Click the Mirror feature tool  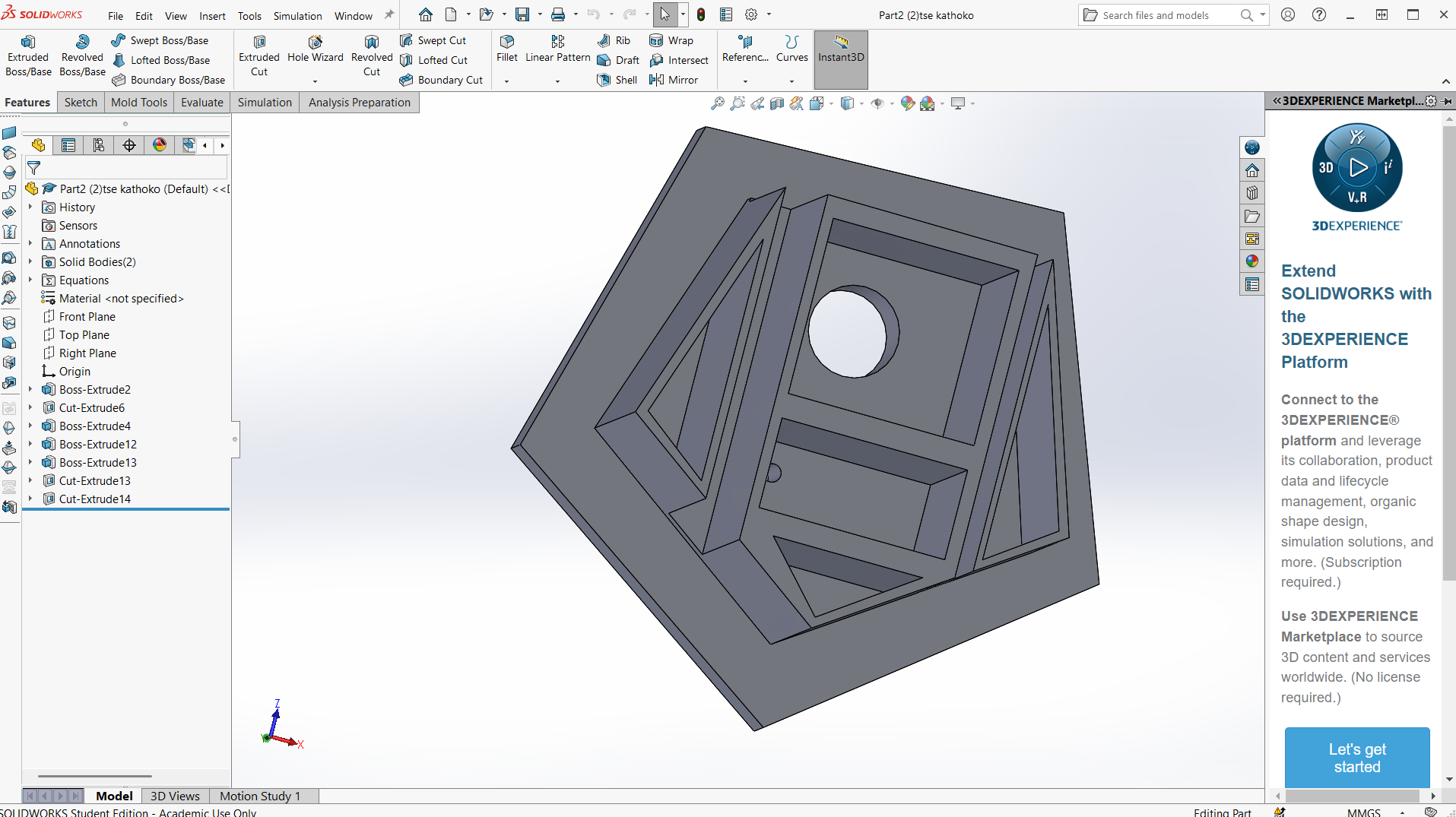tap(674, 80)
